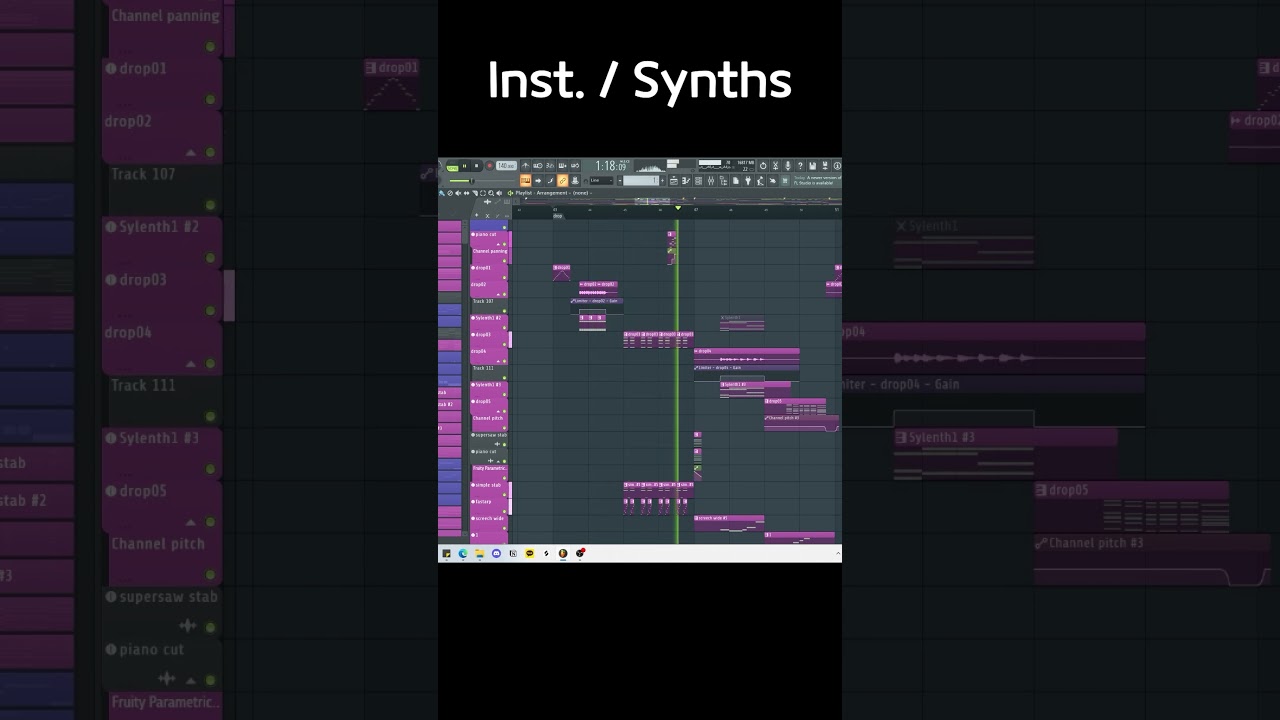Select the playlist slip arrows tool
This screenshot has width=1280, height=720.
tap(466, 193)
